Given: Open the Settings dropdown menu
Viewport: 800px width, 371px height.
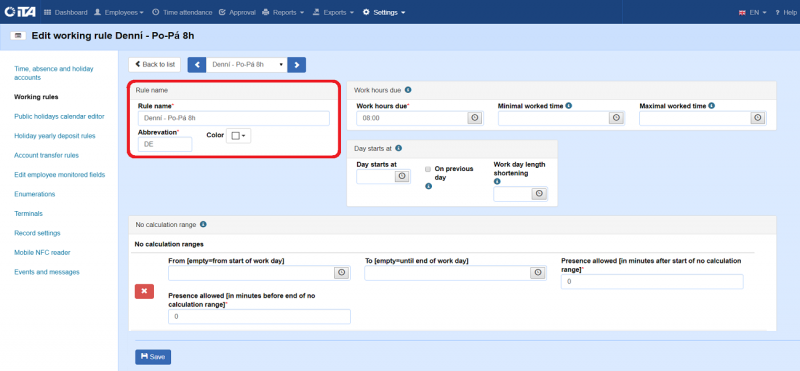Looking at the screenshot, I should click(384, 12).
